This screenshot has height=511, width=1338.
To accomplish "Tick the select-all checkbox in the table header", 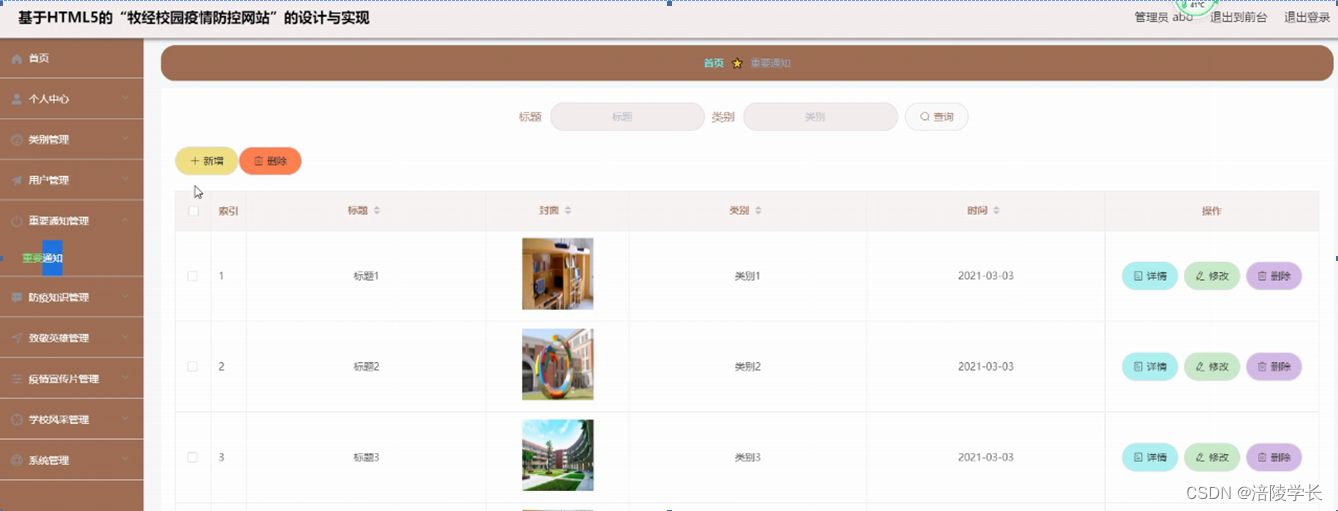I will 193,211.
